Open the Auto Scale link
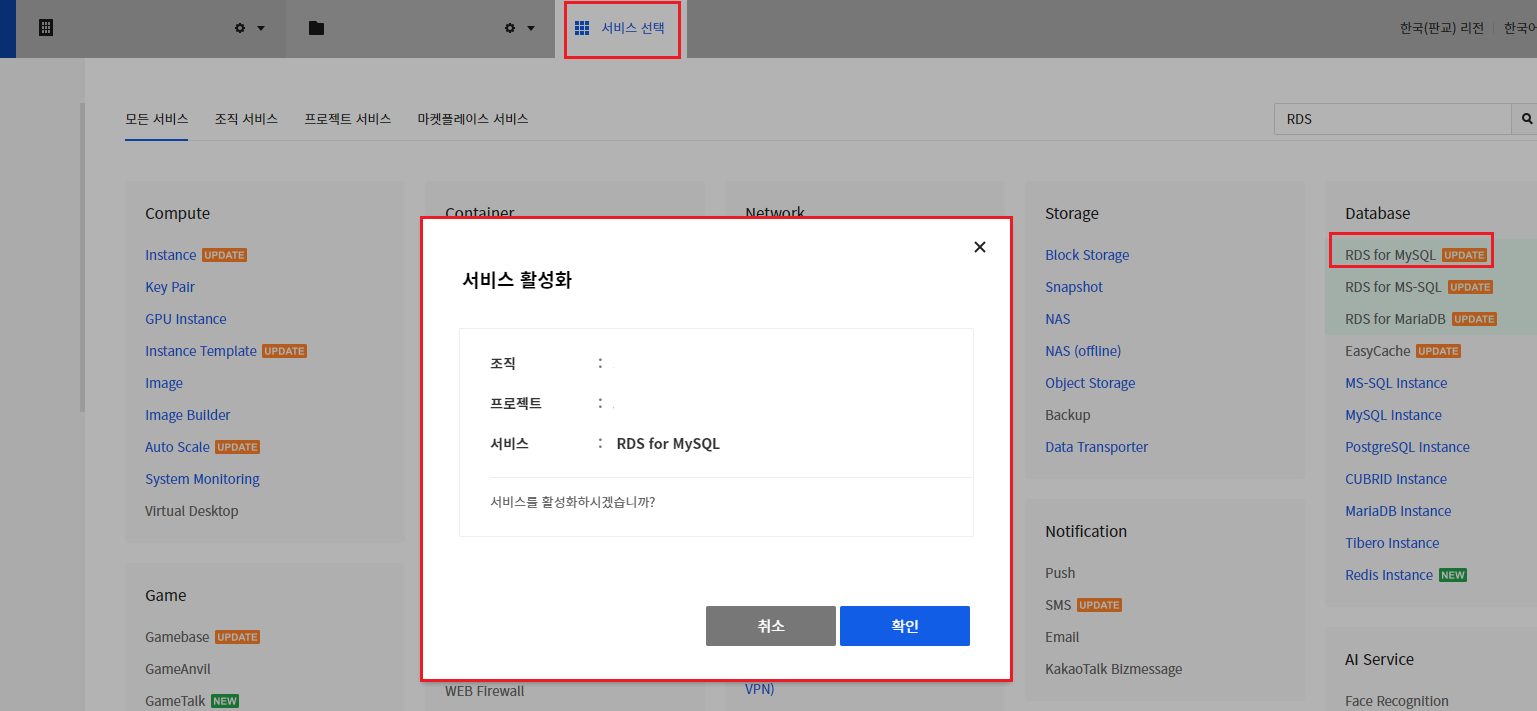This screenshot has height=711, width=1537. pos(177,447)
